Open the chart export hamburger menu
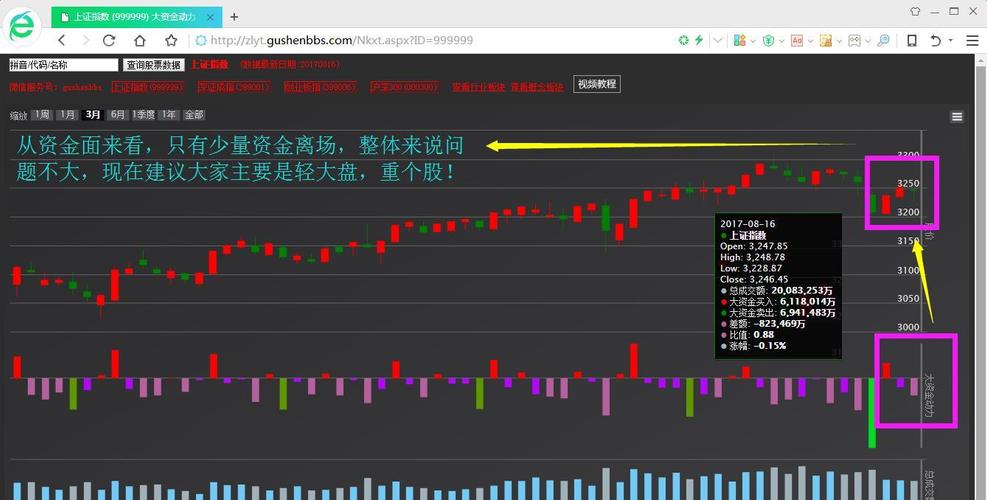This screenshot has height=500, width=987. tap(957, 116)
